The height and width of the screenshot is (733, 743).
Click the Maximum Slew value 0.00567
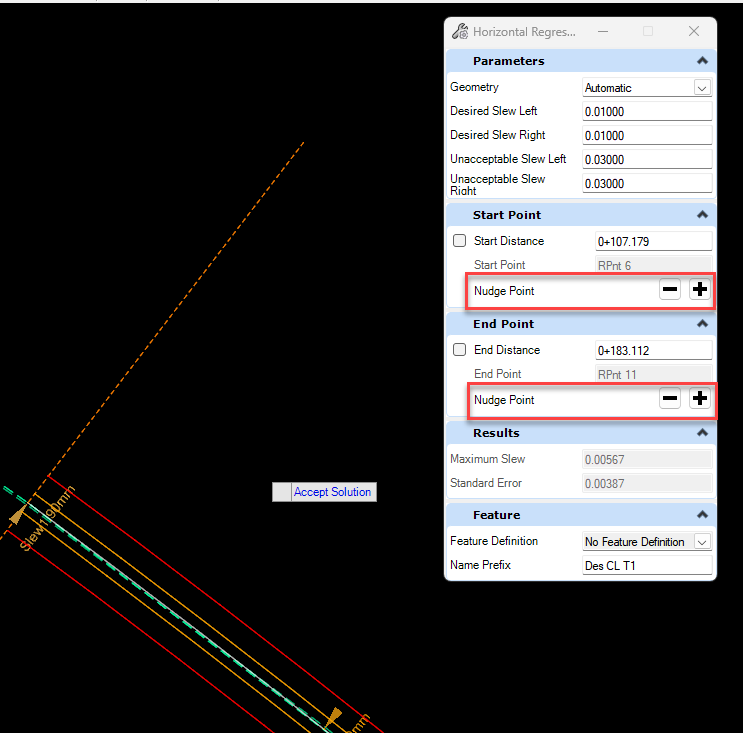click(x=647, y=459)
